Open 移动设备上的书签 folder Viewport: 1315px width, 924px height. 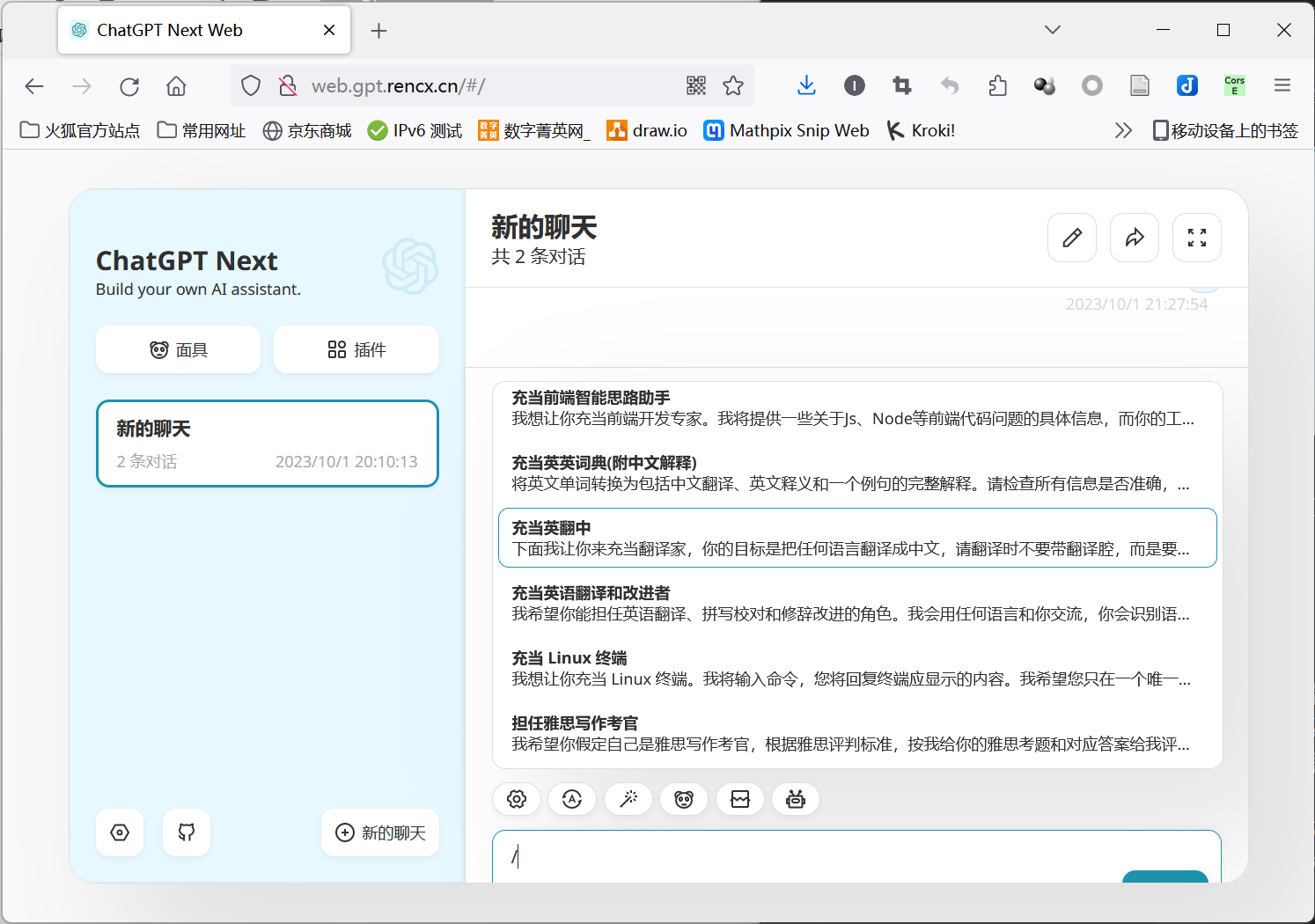tap(1225, 130)
